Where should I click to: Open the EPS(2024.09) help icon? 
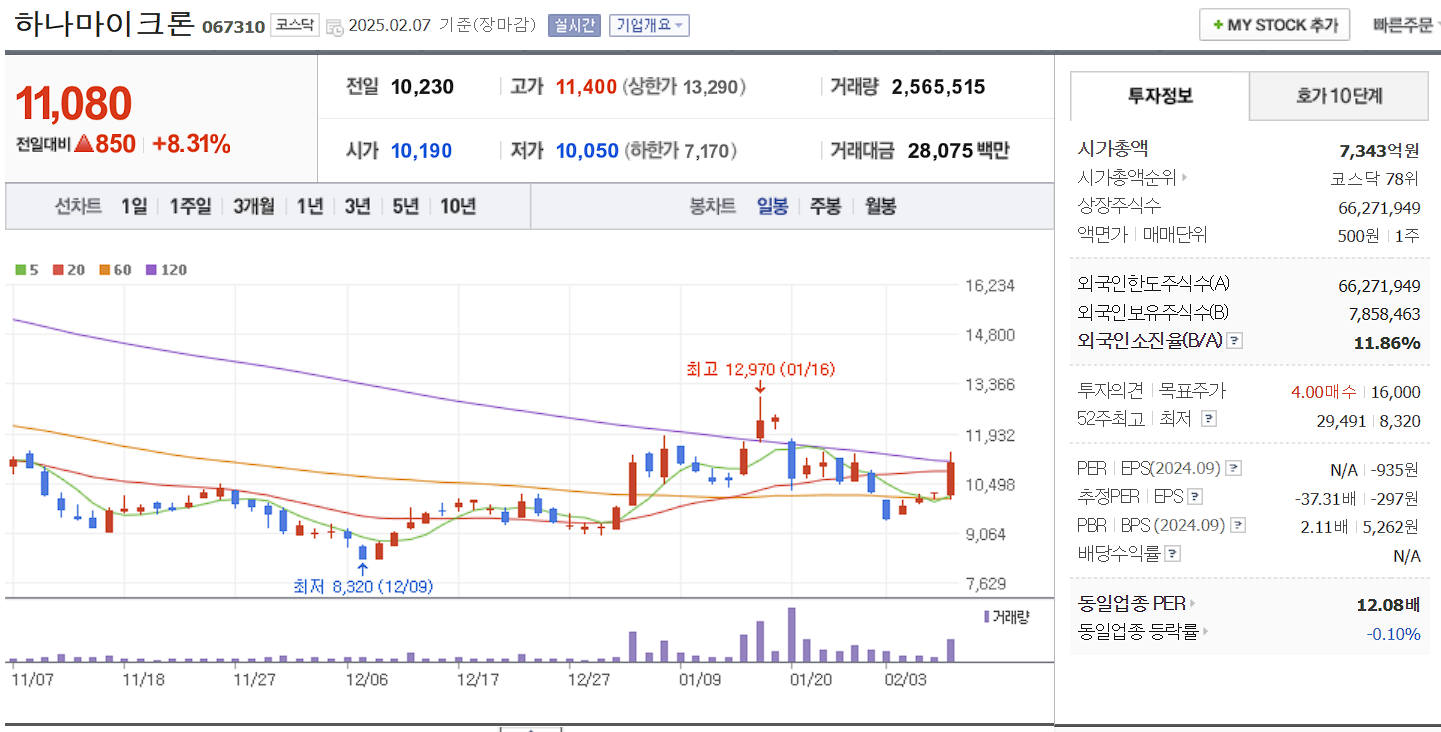[x=1233, y=468]
